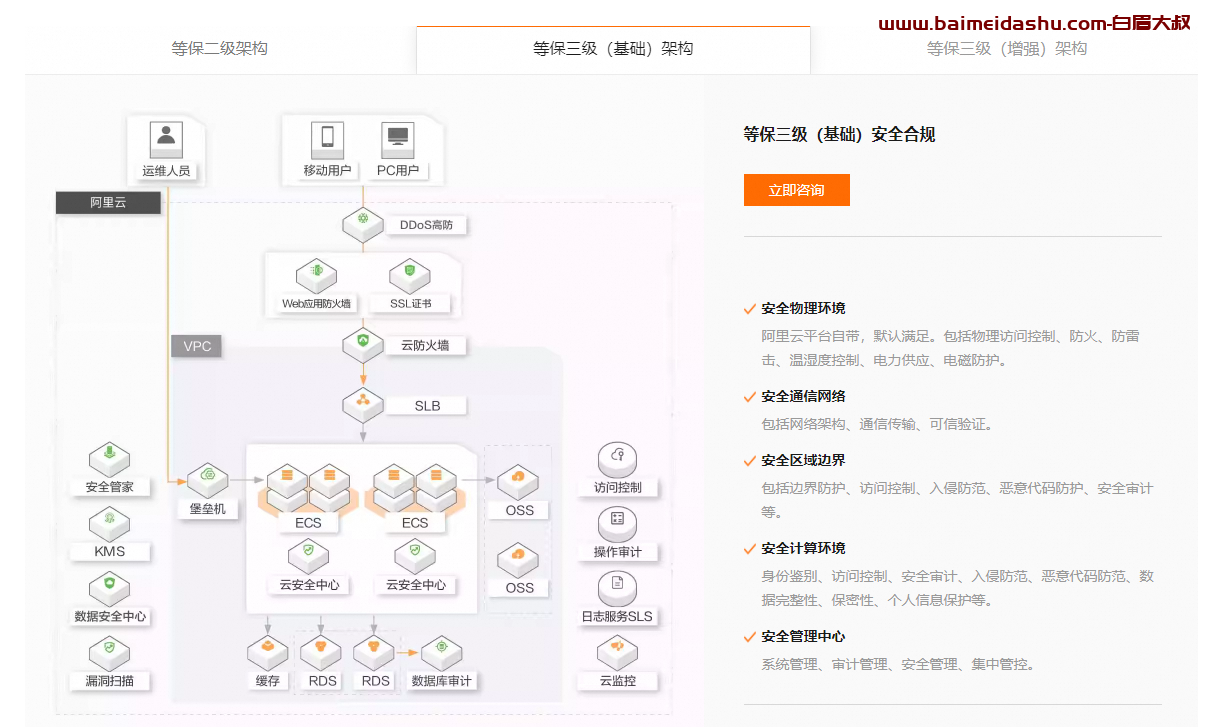Screen dimensions: 1220x727
Task: Click the checkmark beside 安全物理环境
Action: (750, 309)
